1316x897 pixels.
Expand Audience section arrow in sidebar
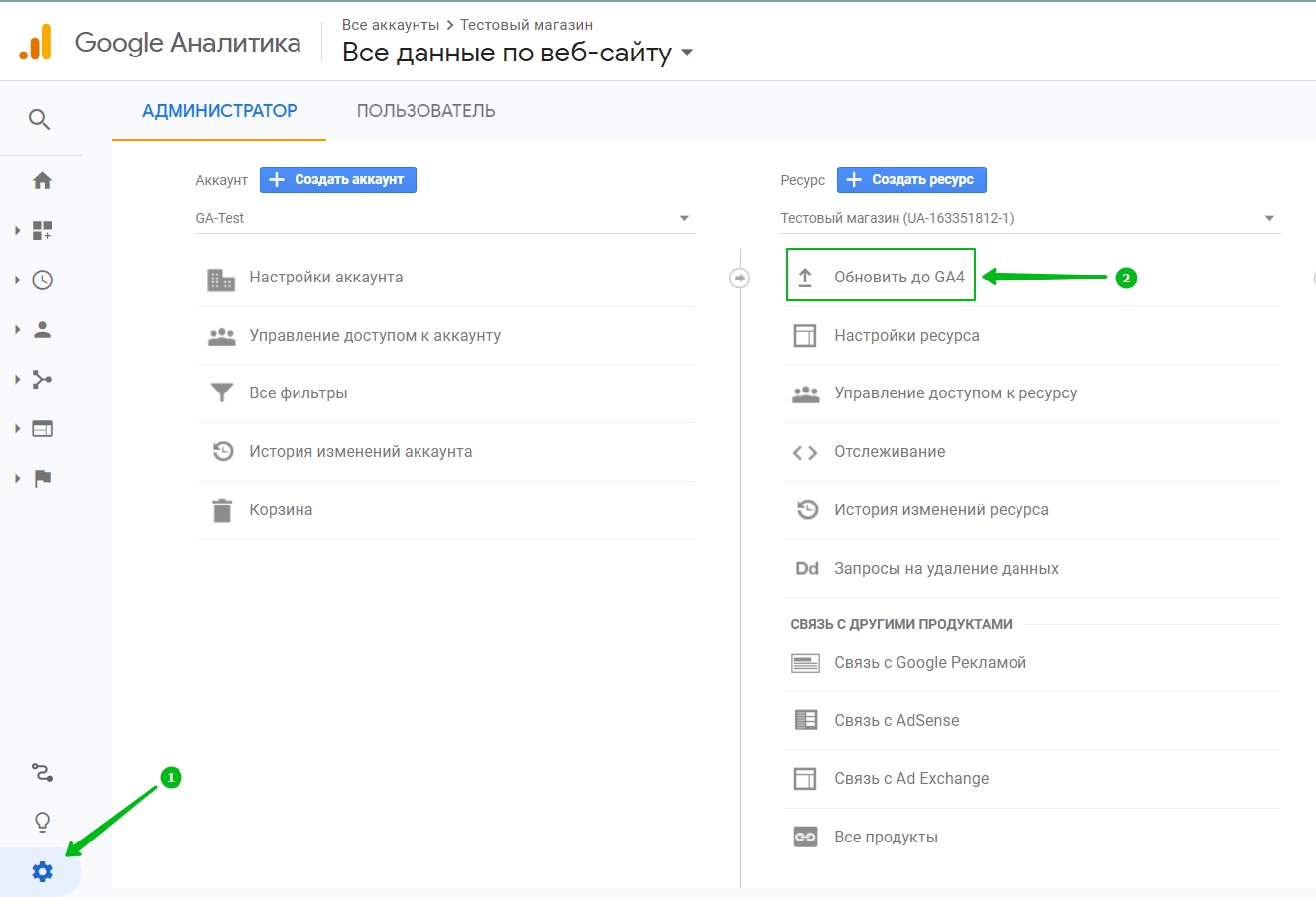tap(17, 329)
